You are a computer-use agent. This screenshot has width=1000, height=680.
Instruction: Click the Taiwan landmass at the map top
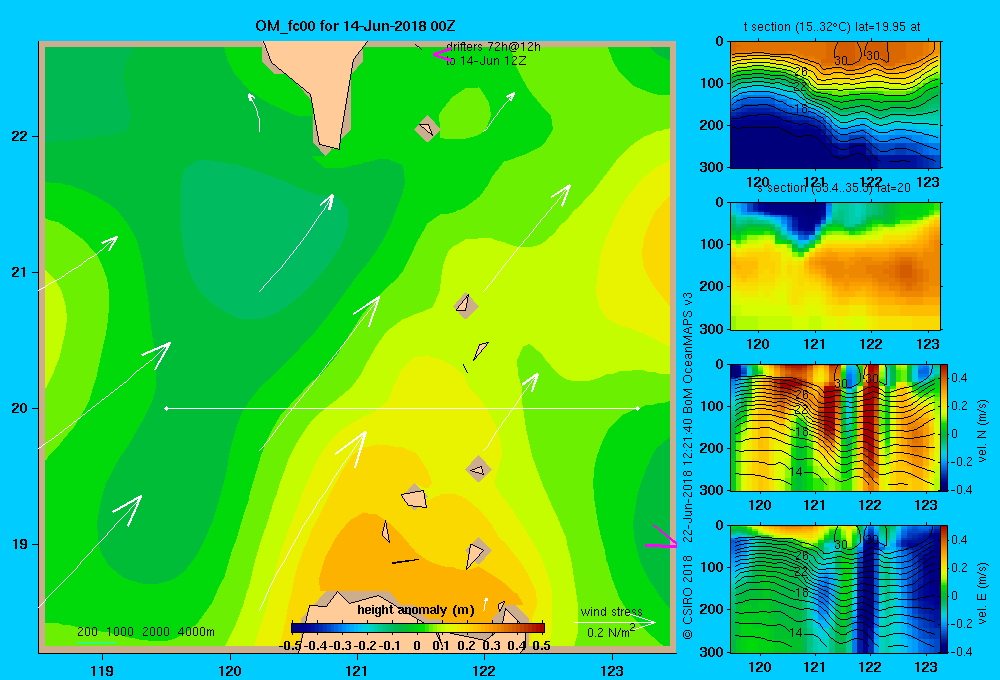(x=319, y=83)
